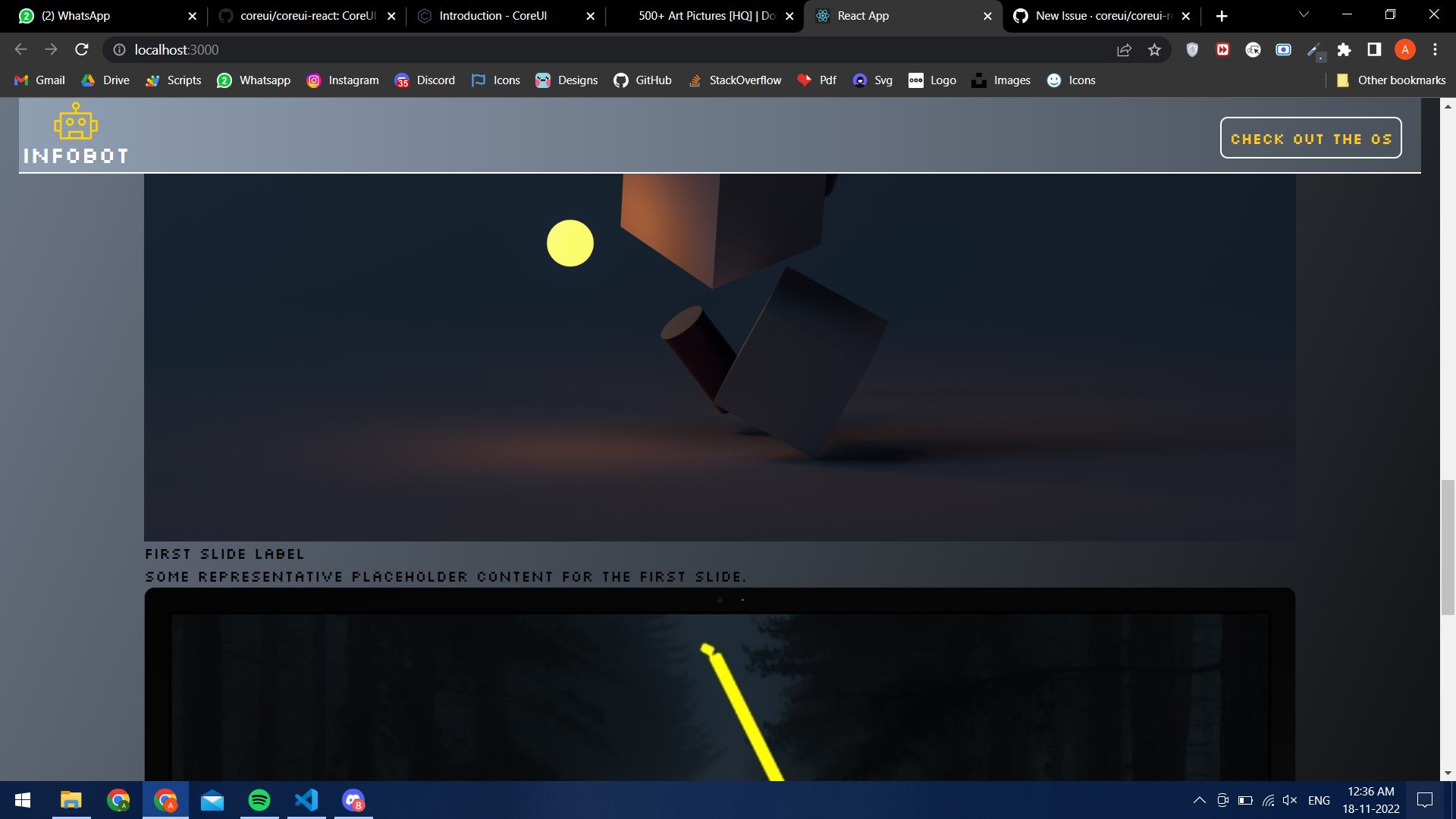Expand the Other bookmarks folder
Viewport: 1456px width, 819px height.
point(1392,80)
